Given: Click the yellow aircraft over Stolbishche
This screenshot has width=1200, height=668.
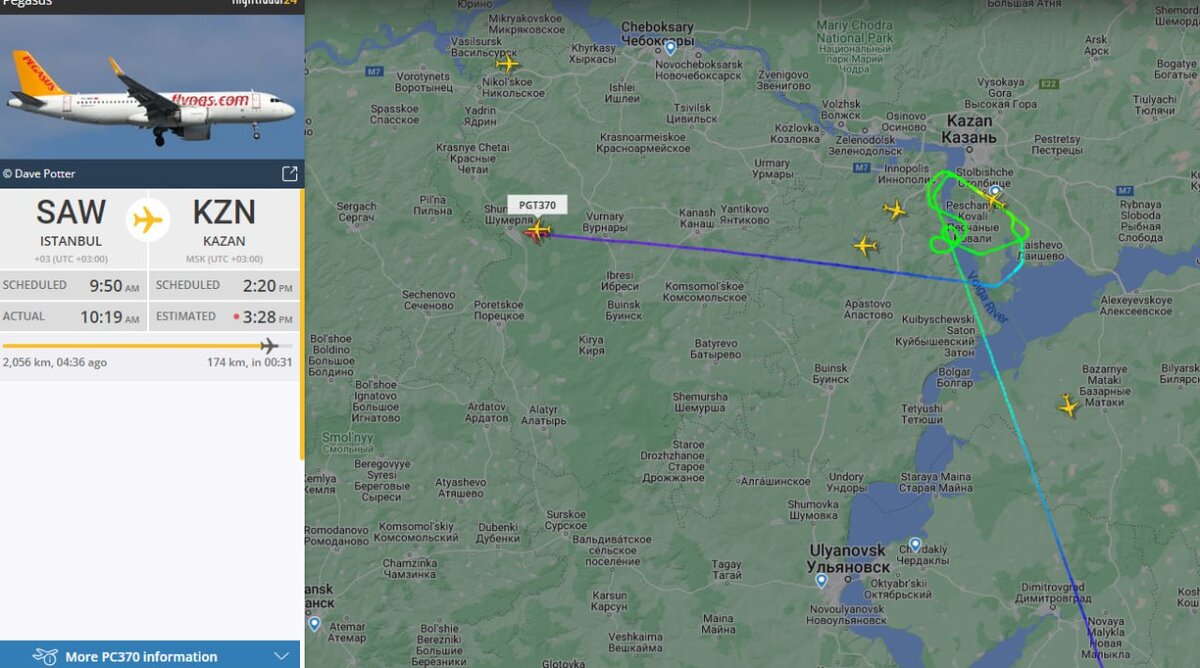Looking at the screenshot, I should click(992, 201).
